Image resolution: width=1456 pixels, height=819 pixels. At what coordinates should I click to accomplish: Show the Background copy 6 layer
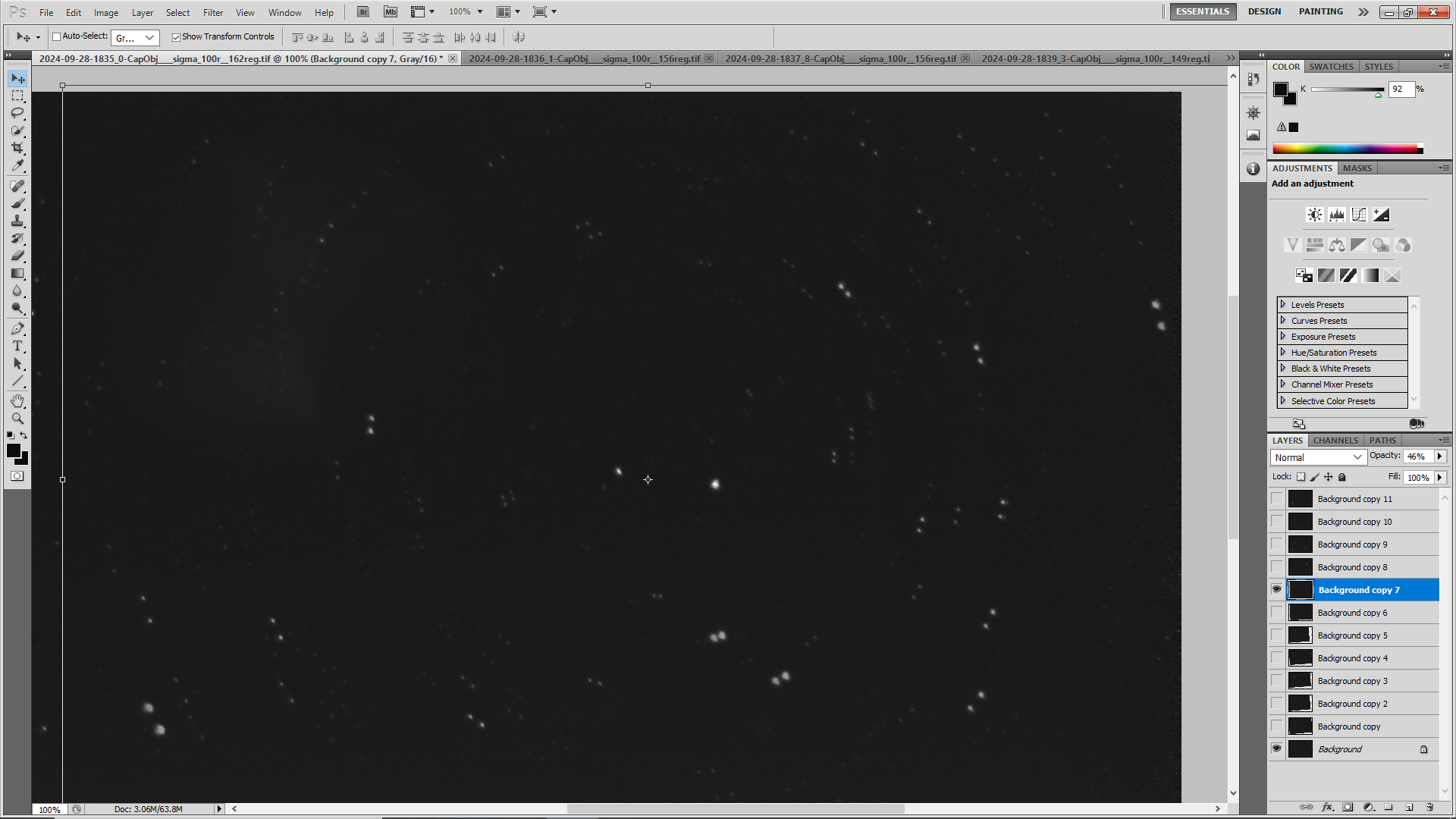click(x=1277, y=612)
